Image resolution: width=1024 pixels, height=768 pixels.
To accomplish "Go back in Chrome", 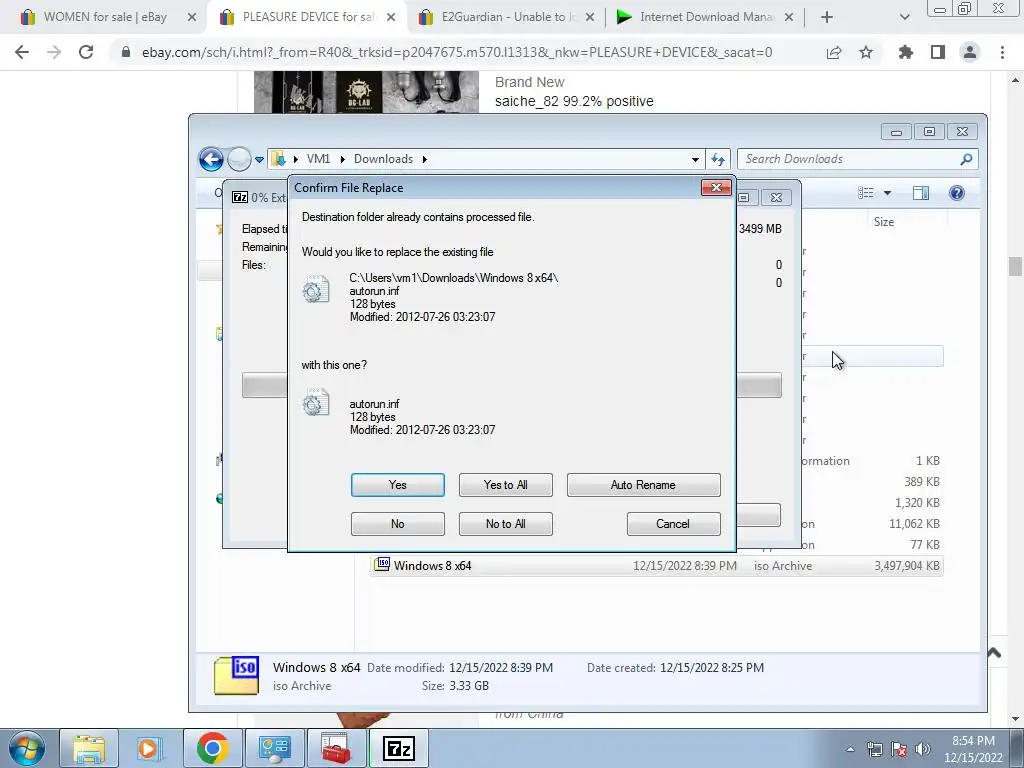I will pos(22,52).
